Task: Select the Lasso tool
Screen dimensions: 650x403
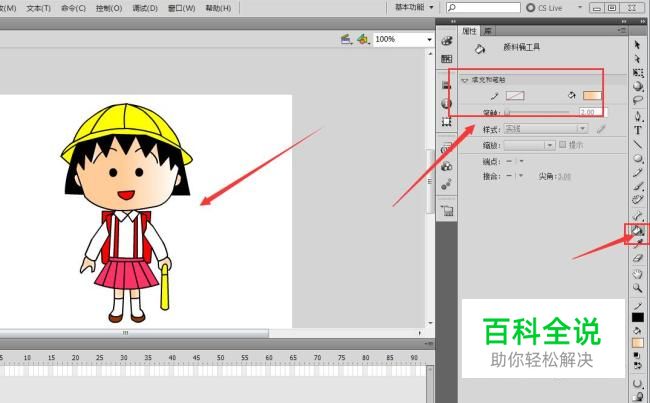Action: pos(638,100)
